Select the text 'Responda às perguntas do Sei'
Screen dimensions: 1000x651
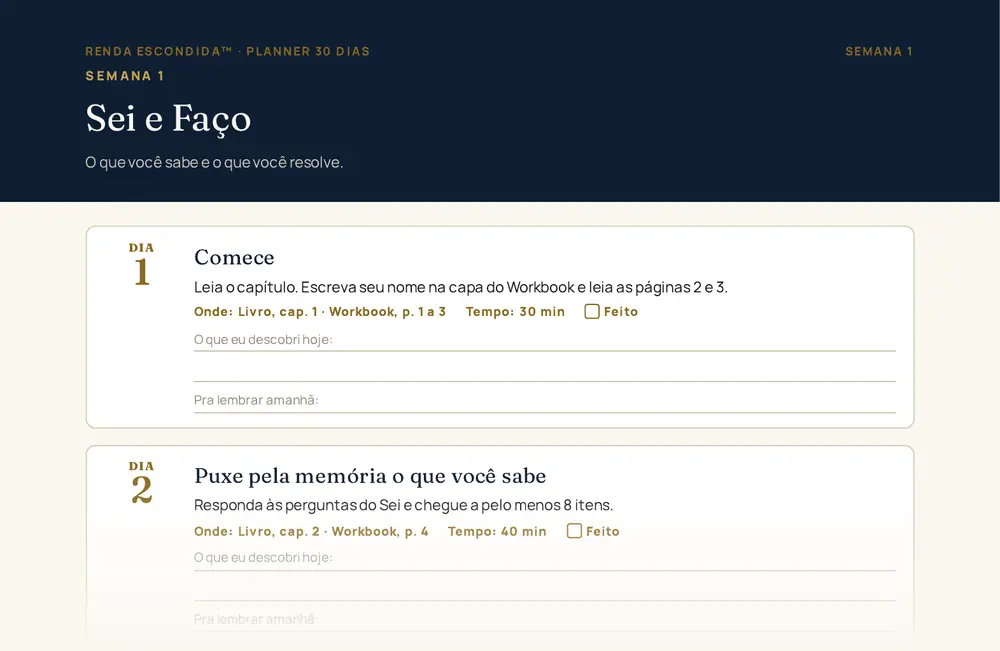(x=297, y=505)
